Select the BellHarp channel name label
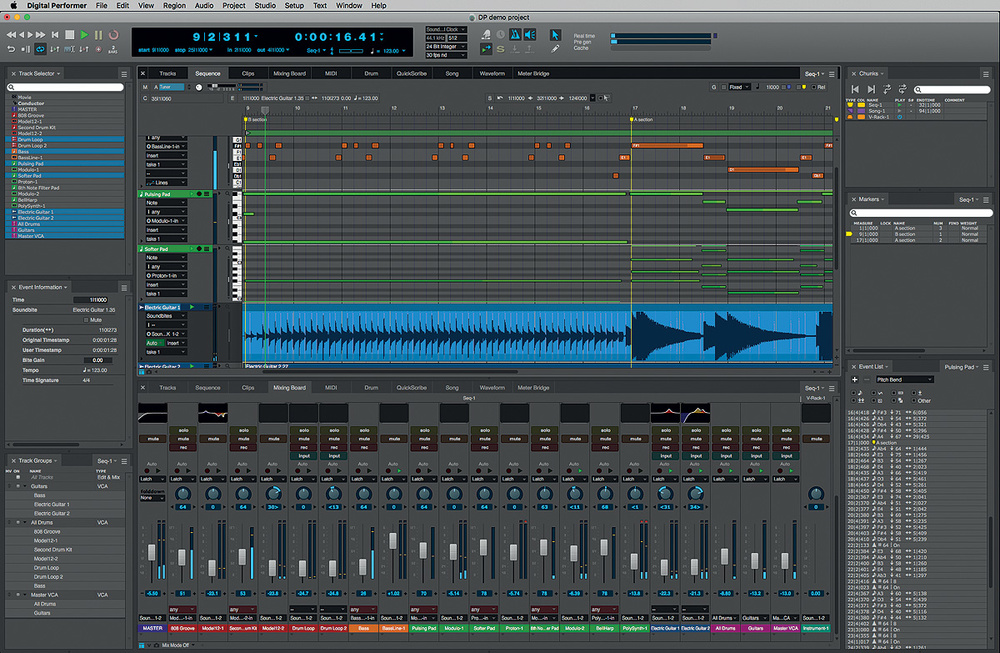The image size is (1000, 653). point(605,628)
